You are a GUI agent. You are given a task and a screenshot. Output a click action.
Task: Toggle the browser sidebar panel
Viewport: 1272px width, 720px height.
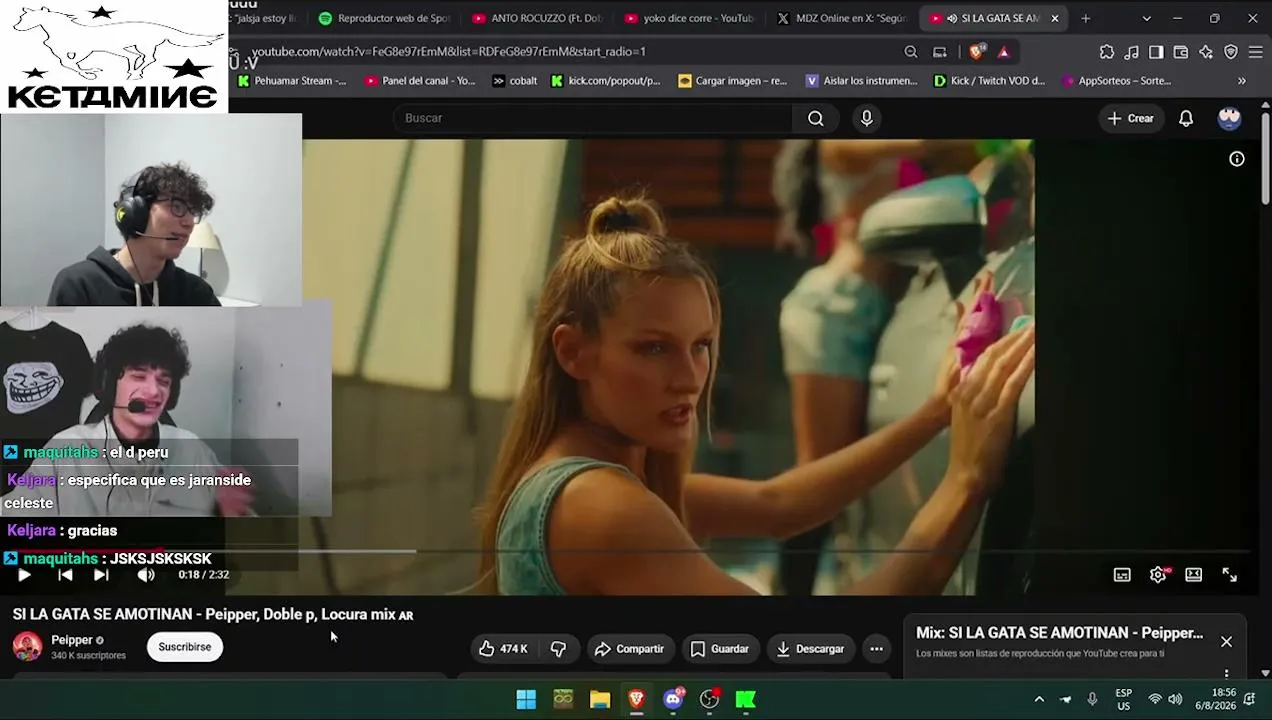[x=1156, y=52]
